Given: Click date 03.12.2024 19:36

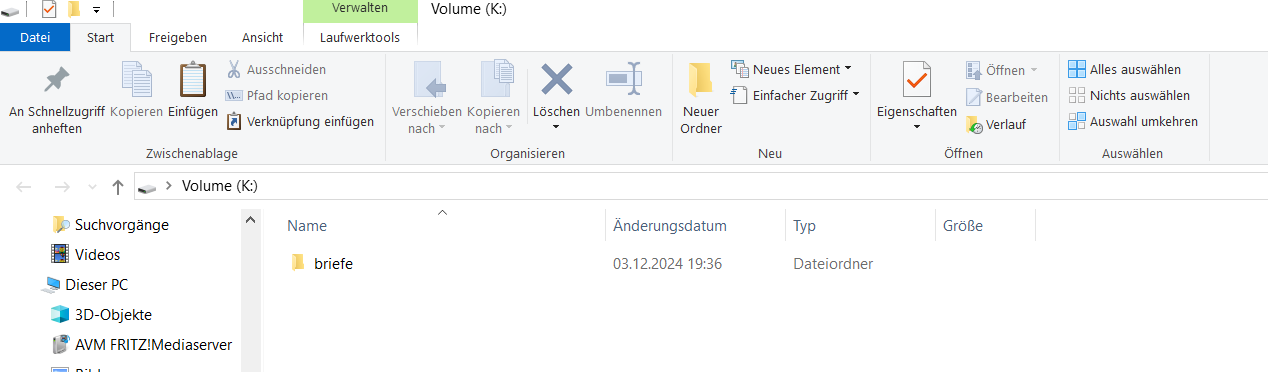Looking at the screenshot, I should click(668, 264).
